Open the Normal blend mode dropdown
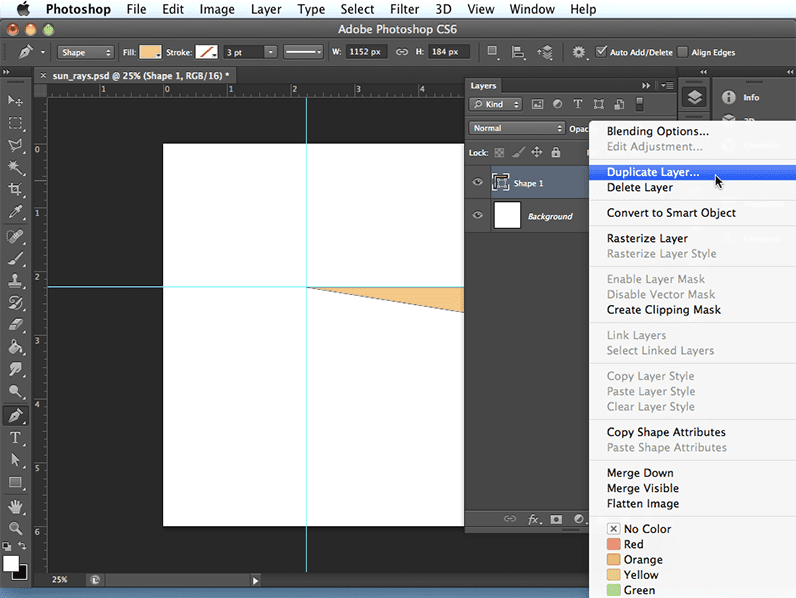 coord(516,128)
